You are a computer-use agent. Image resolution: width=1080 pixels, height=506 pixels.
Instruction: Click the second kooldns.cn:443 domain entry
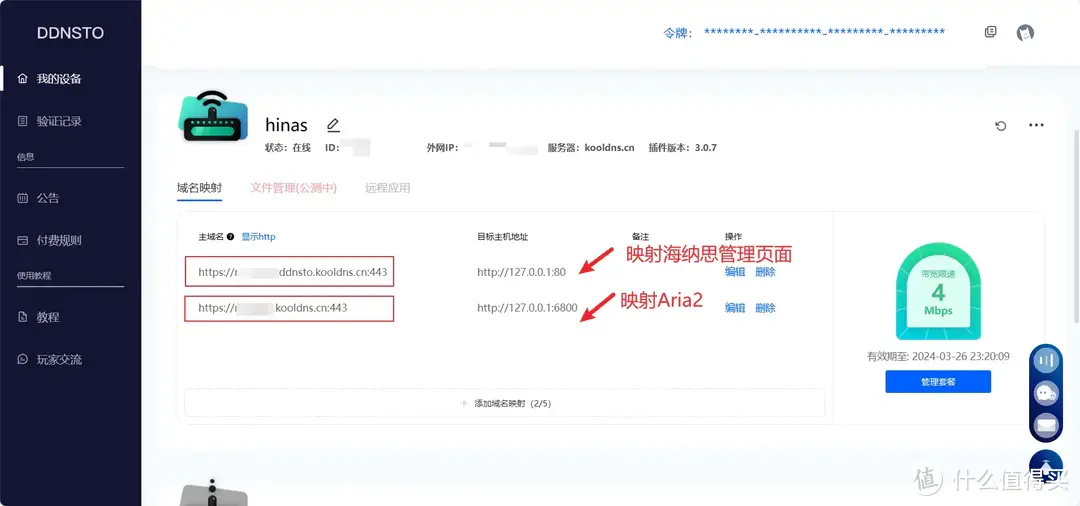pyautogui.click(x=289, y=308)
